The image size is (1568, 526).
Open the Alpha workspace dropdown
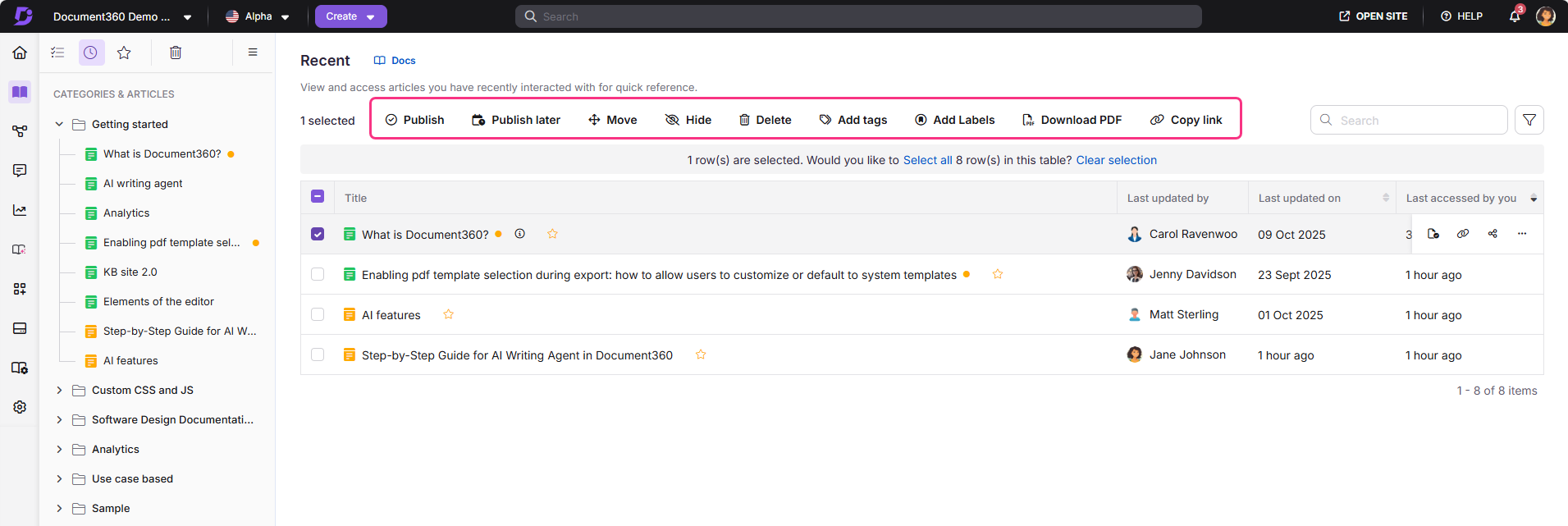coord(258,16)
